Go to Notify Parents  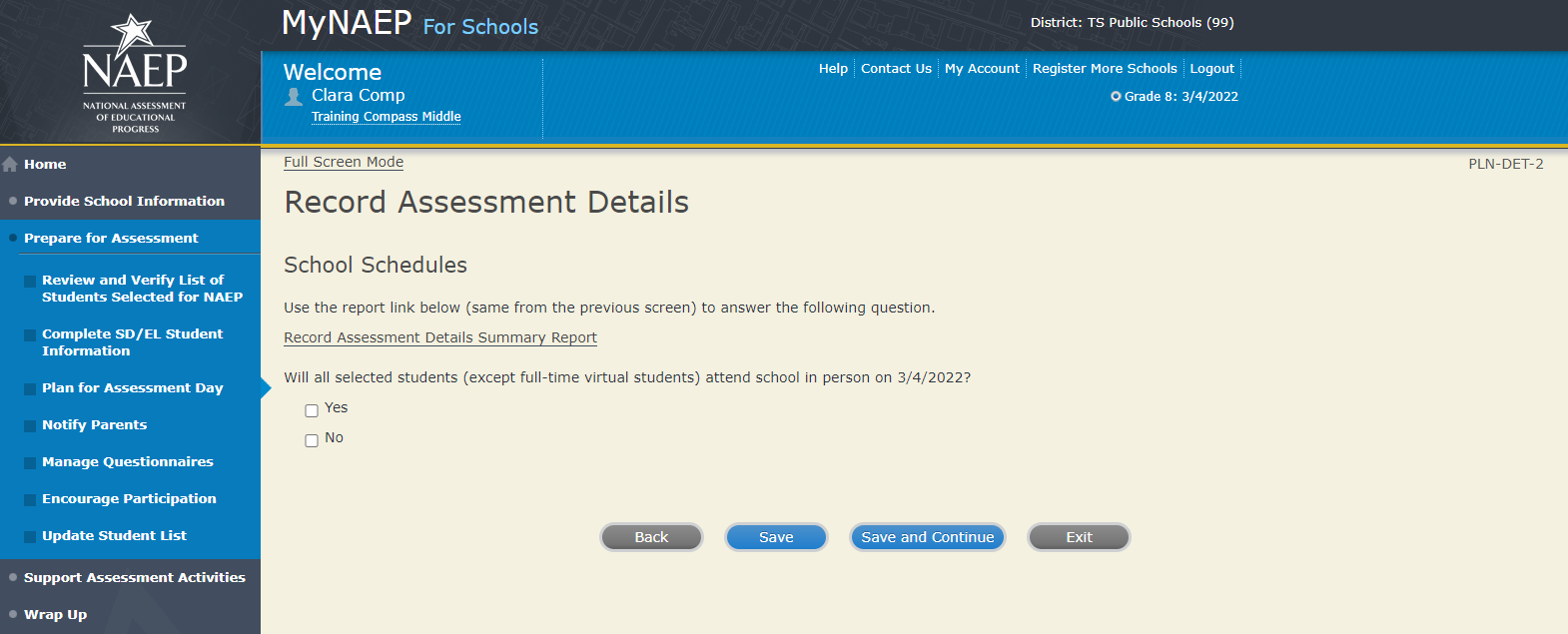pyautogui.click(x=94, y=424)
